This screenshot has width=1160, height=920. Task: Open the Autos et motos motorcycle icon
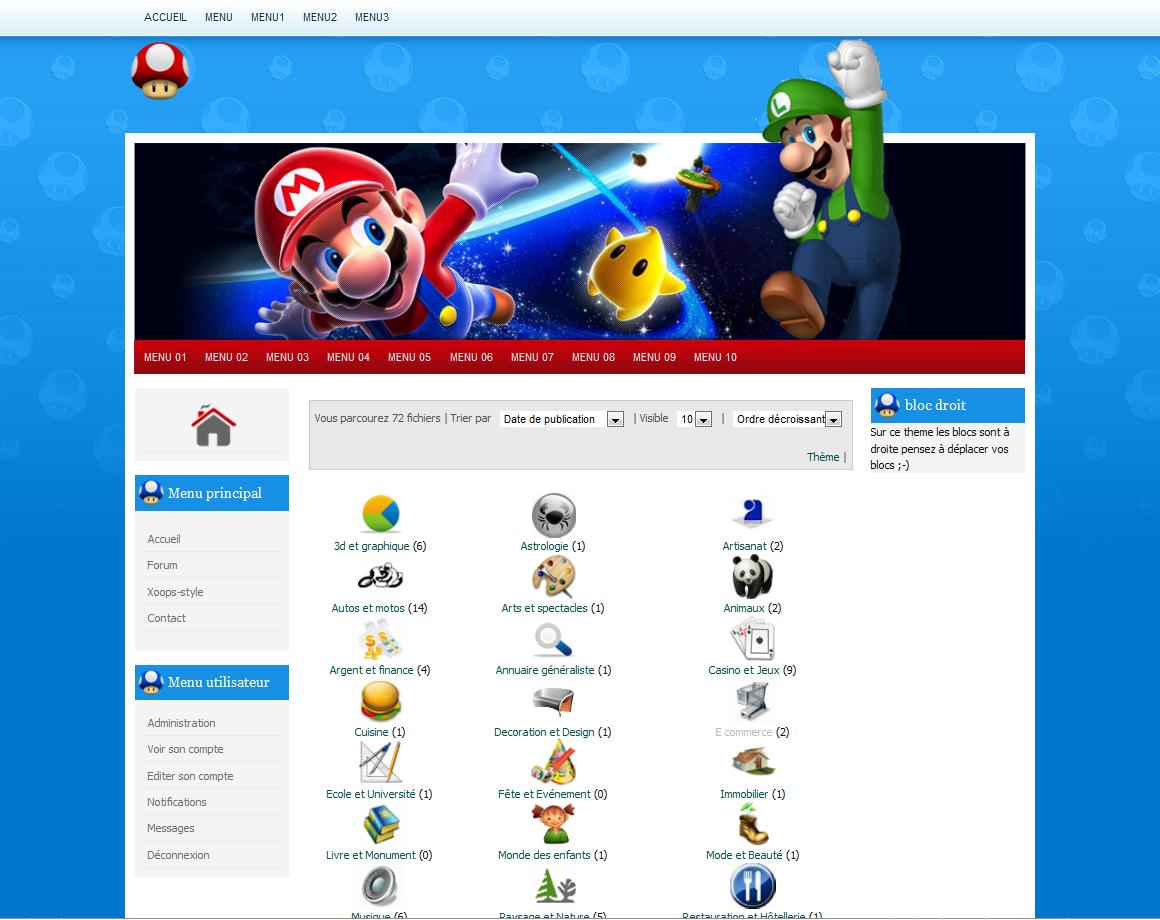[380, 576]
